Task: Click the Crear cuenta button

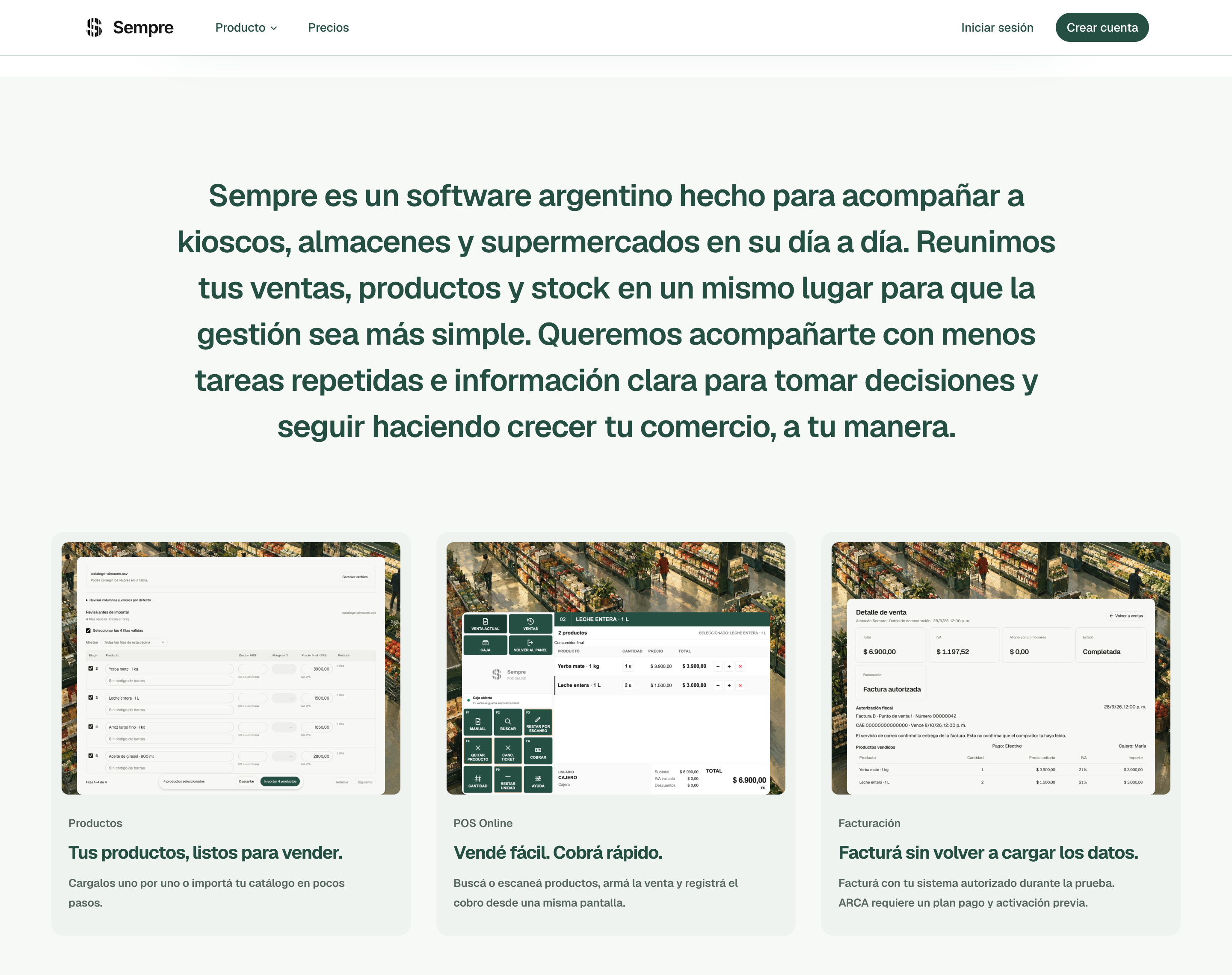Action: pyautogui.click(x=1102, y=27)
